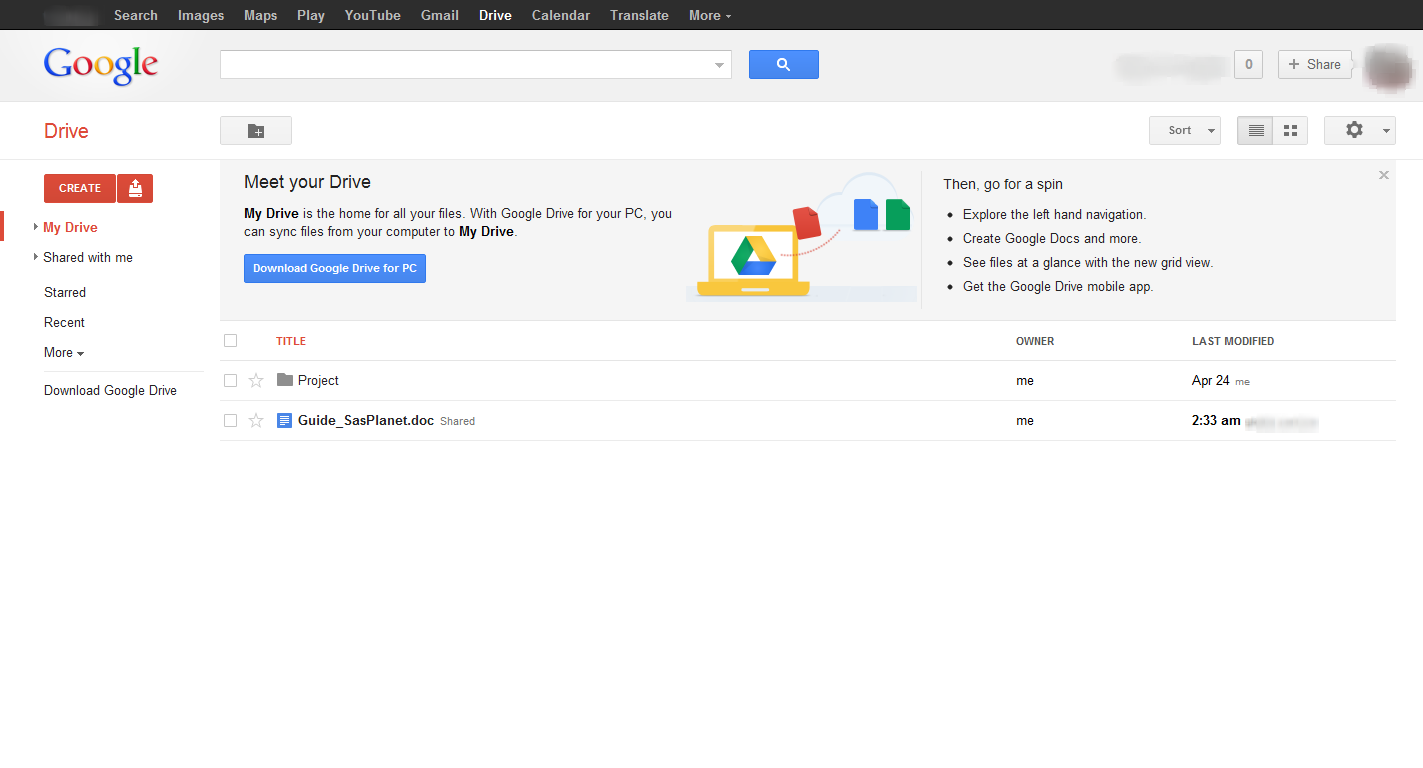Open Play in top bar
The image size is (1423, 768).
(x=311, y=15)
